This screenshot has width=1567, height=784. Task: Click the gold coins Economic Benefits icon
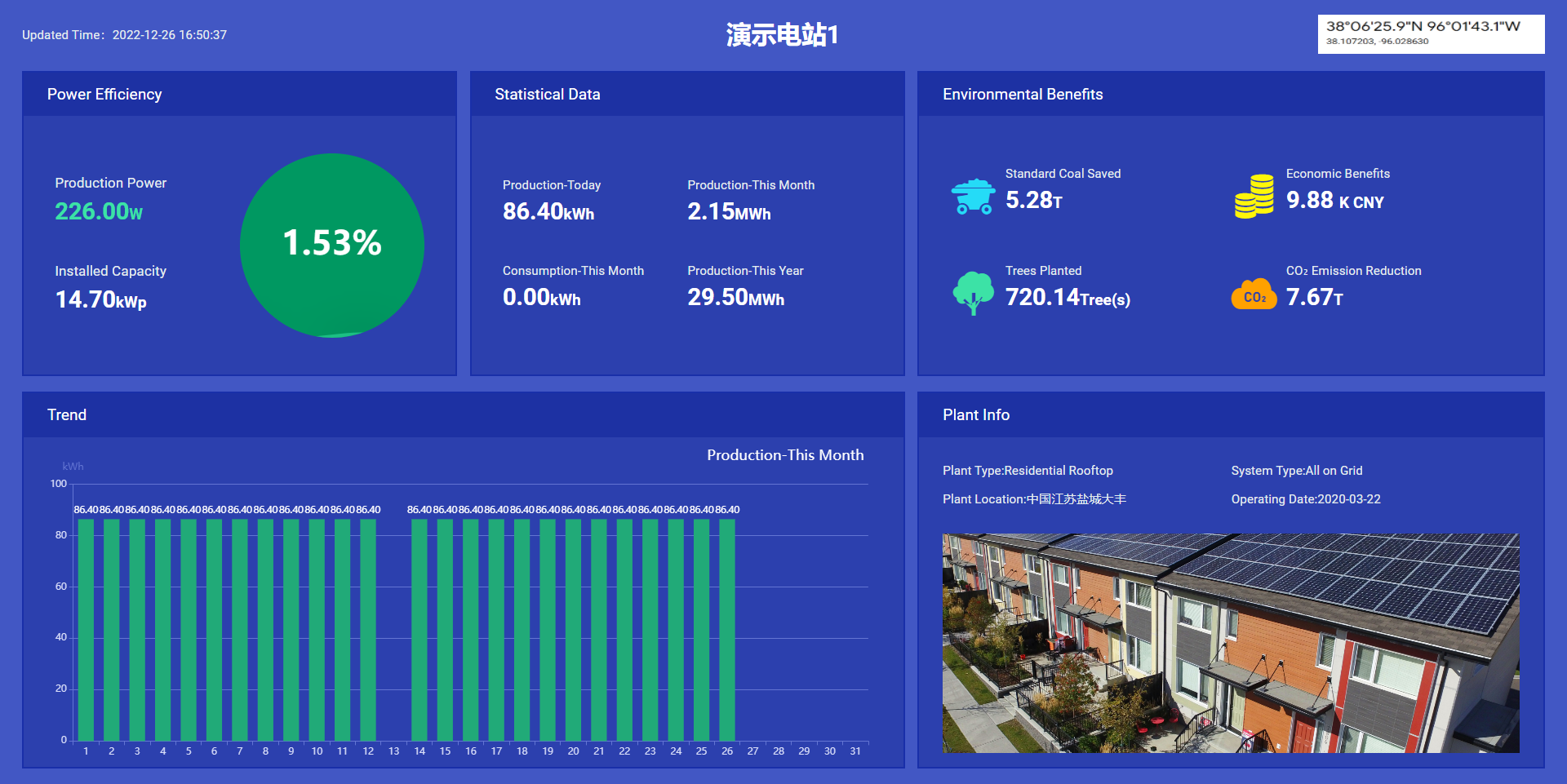(1254, 197)
